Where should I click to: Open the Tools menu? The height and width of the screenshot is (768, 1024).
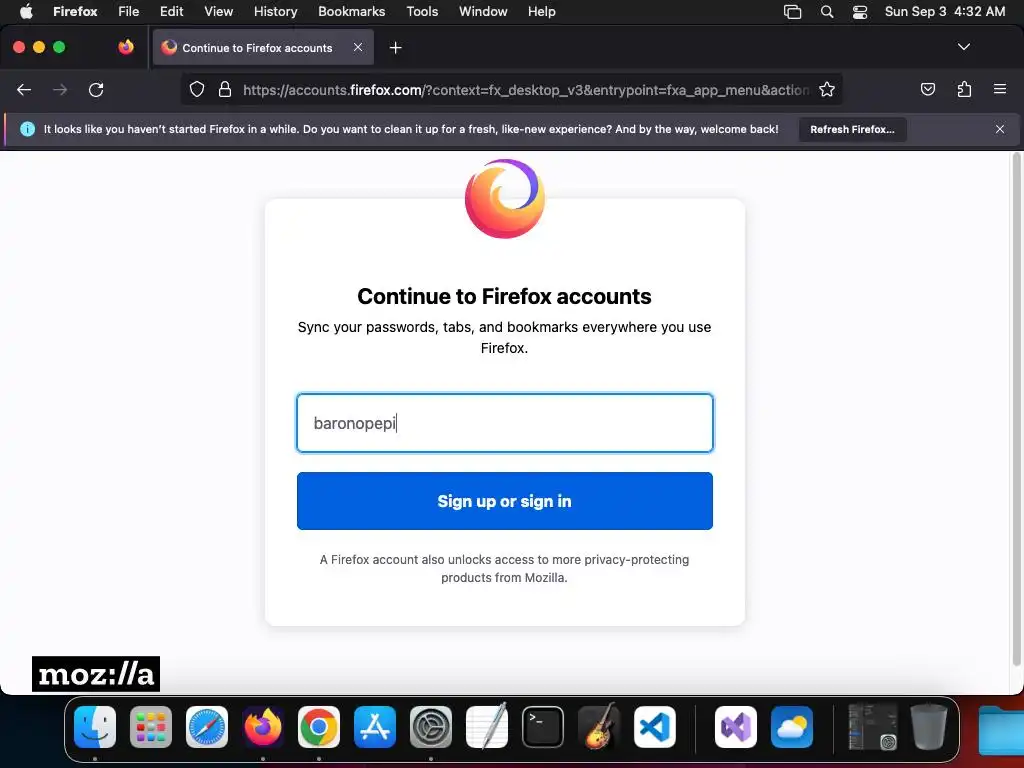click(422, 11)
